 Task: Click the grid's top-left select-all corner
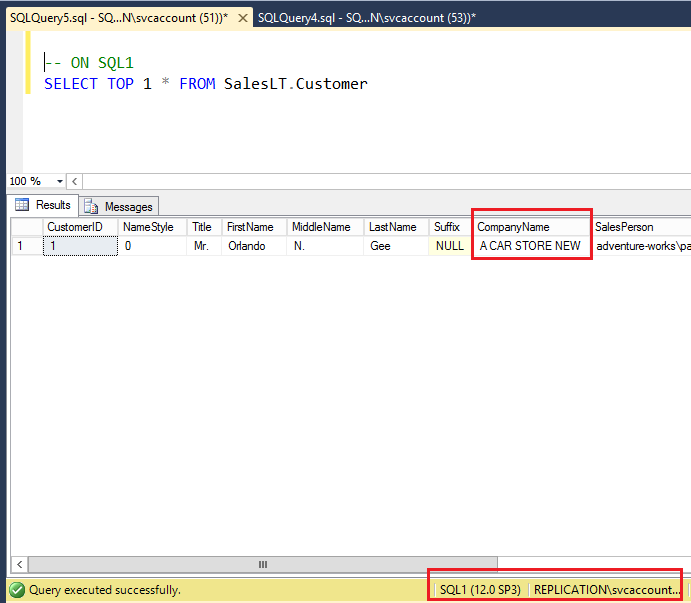pyautogui.click(x=25, y=227)
